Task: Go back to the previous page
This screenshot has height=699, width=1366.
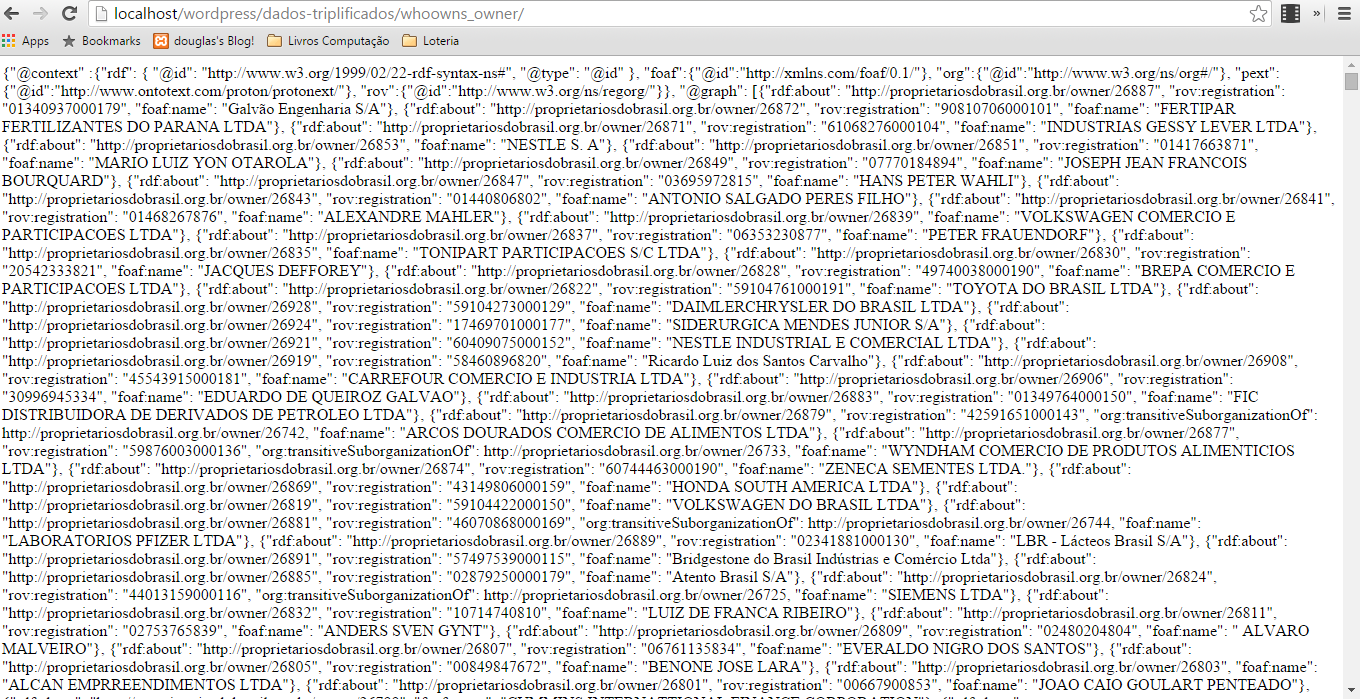Action: [13, 14]
